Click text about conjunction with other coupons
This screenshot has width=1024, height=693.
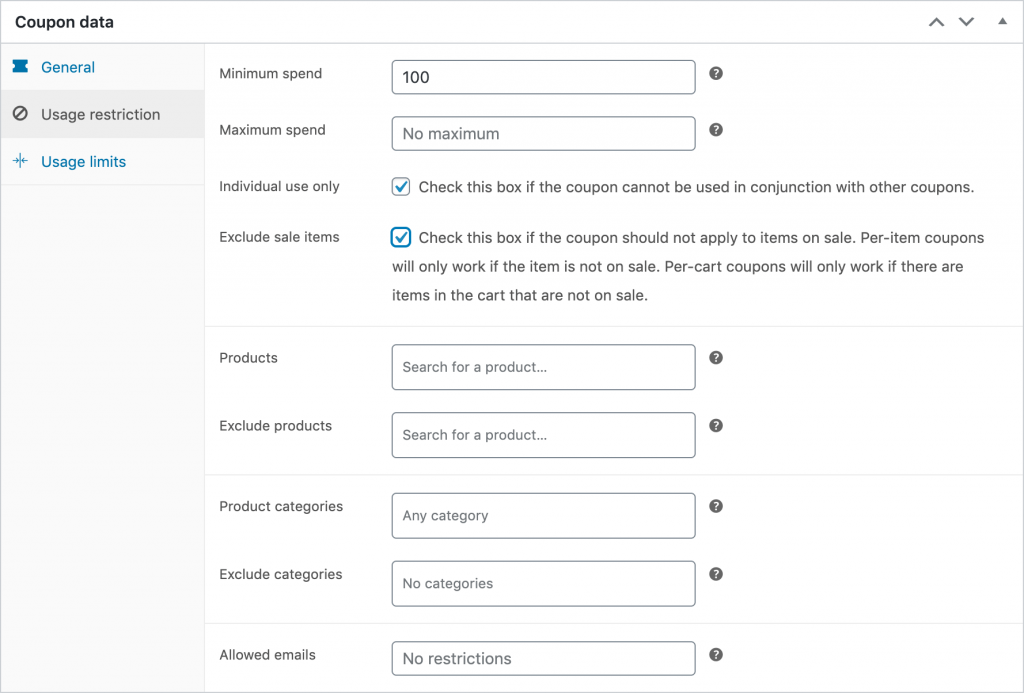click(x=696, y=187)
